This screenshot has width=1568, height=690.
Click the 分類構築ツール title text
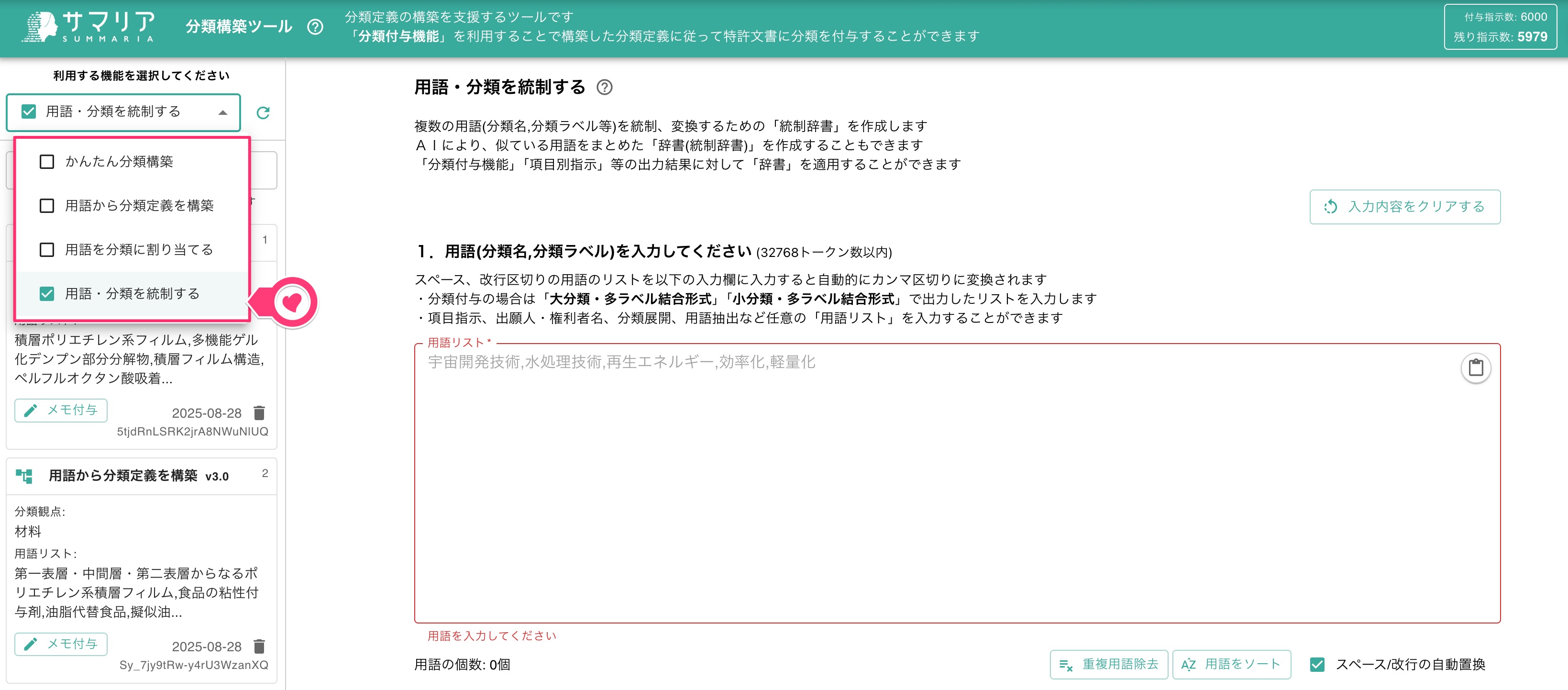(239, 27)
